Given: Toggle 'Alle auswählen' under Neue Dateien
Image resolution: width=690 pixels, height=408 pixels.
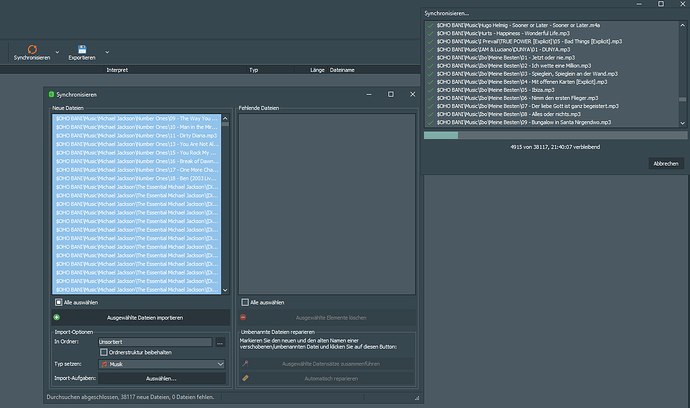Looking at the screenshot, I should click(58, 301).
